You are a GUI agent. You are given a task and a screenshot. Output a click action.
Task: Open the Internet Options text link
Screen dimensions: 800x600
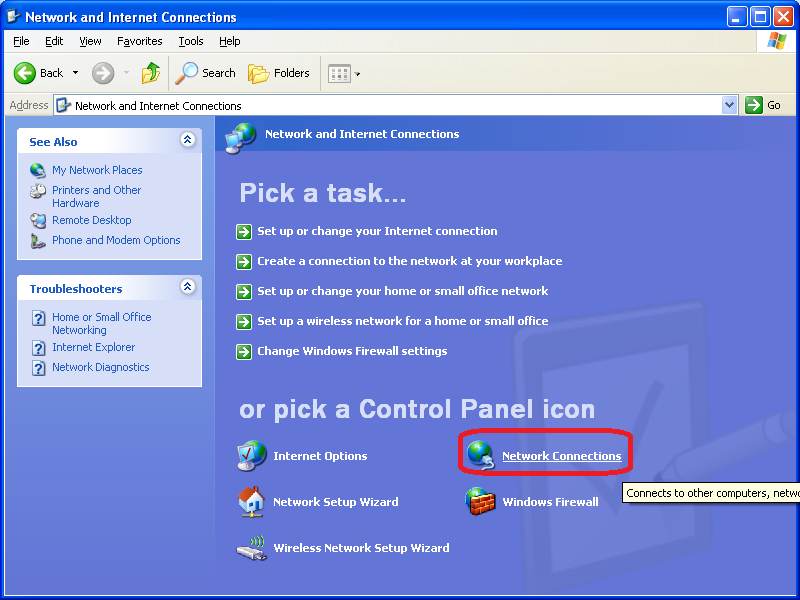coord(320,456)
